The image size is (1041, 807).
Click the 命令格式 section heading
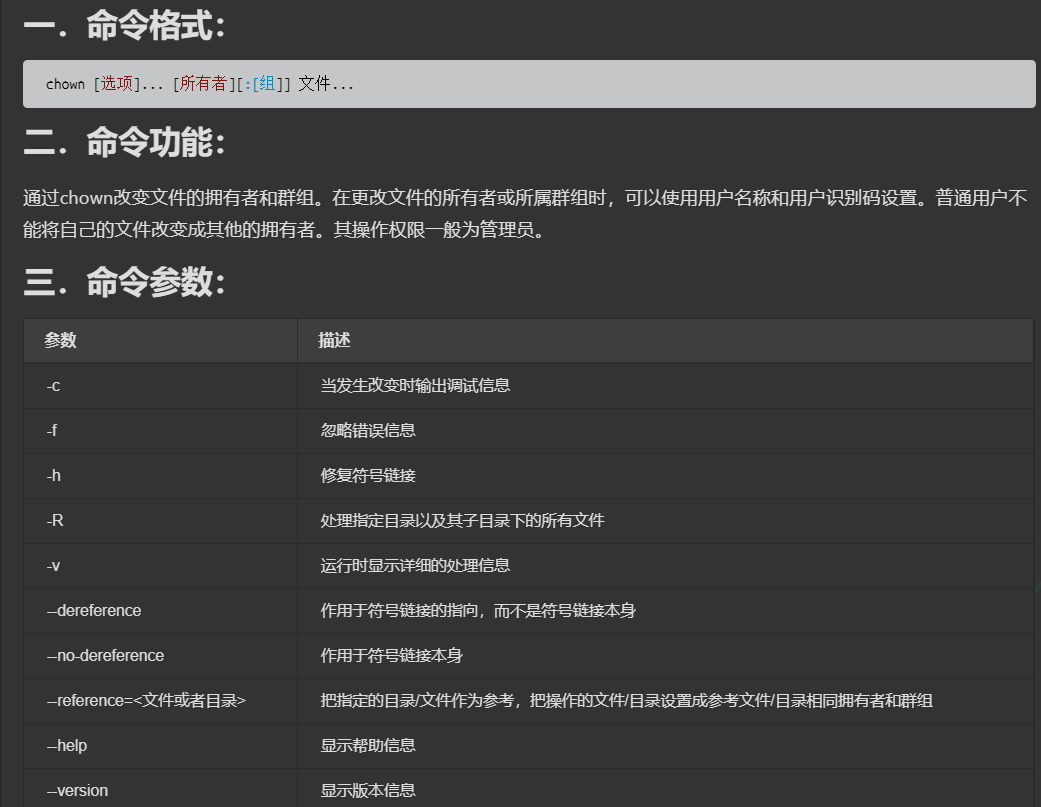click(124, 27)
